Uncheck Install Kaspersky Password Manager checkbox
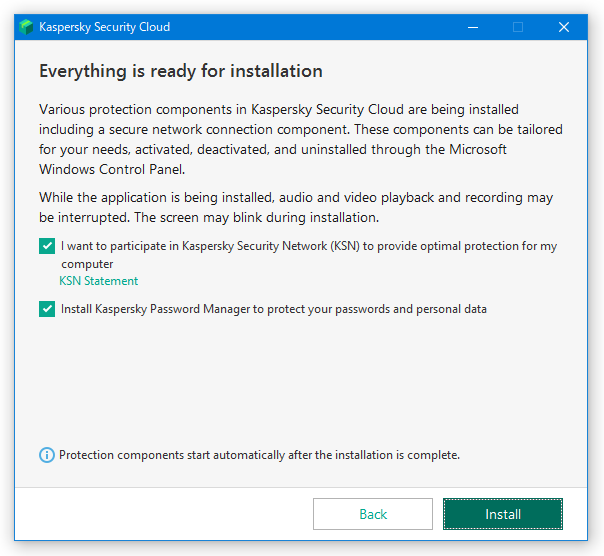 [x=47, y=309]
